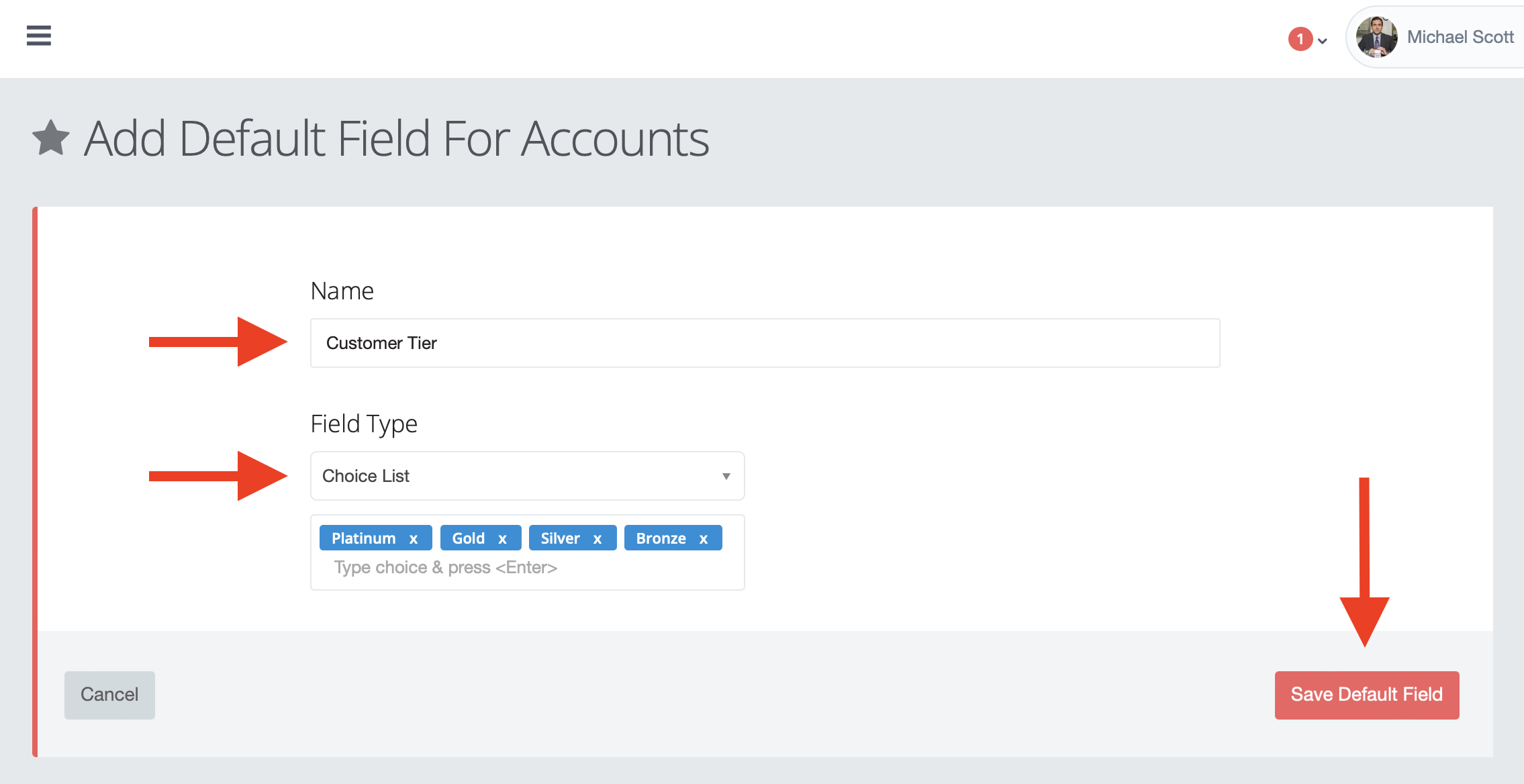Click the red notification badge
Viewport: 1524px width, 784px height.
coord(1300,39)
